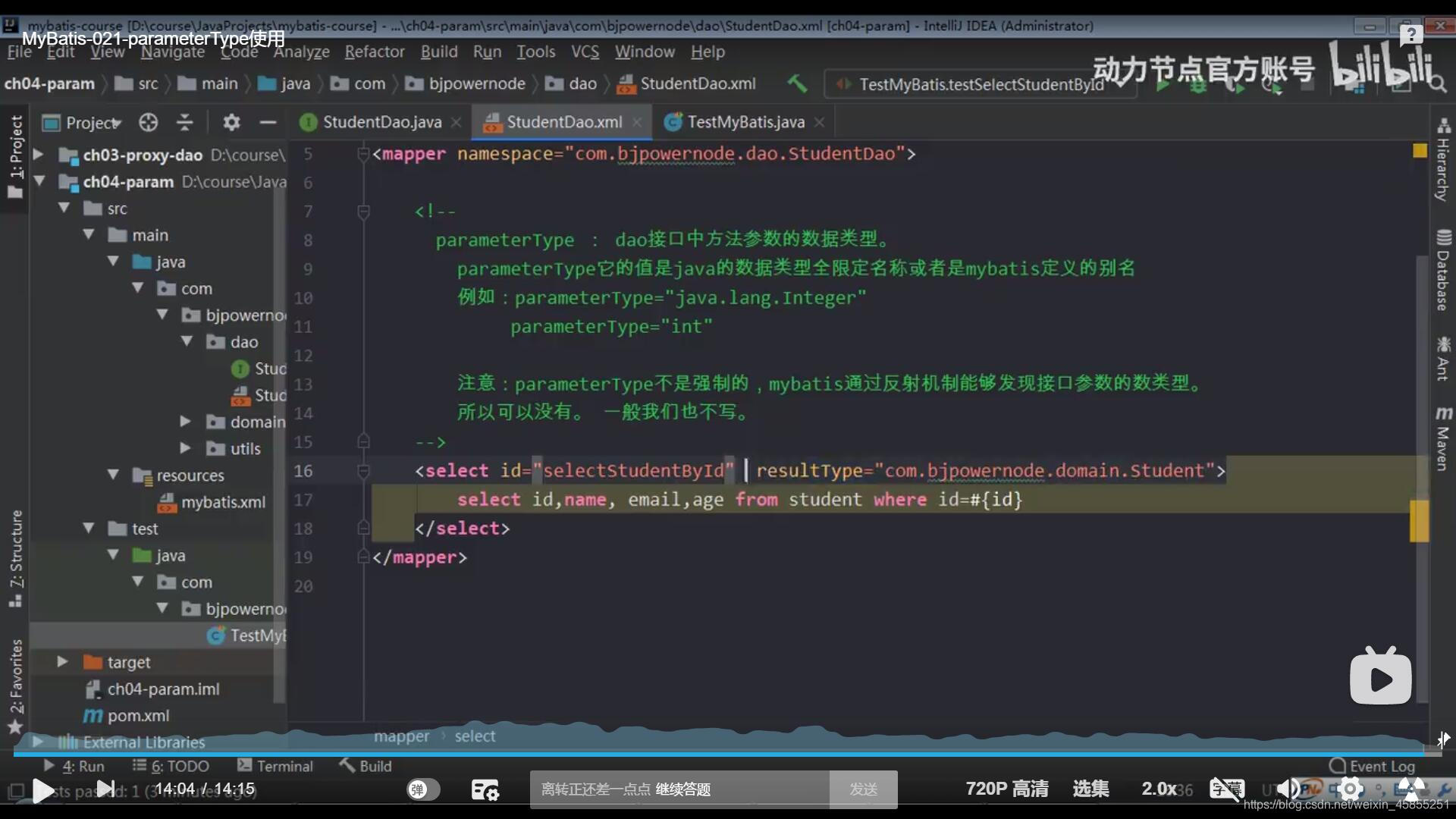This screenshot has width=1456, height=819.
Task: Click the Collapse All icon in Project panel
Action: 184,122
